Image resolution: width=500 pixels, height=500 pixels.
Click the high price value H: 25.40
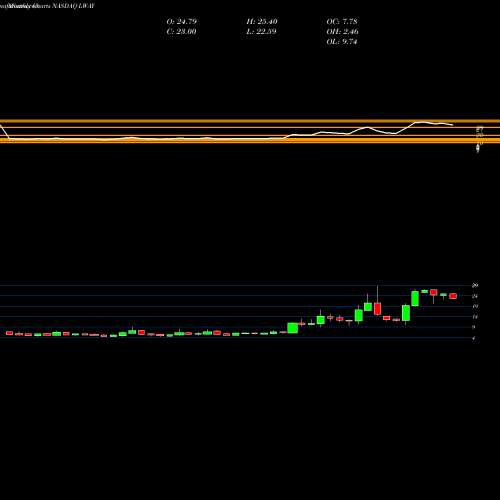(262, 22)
